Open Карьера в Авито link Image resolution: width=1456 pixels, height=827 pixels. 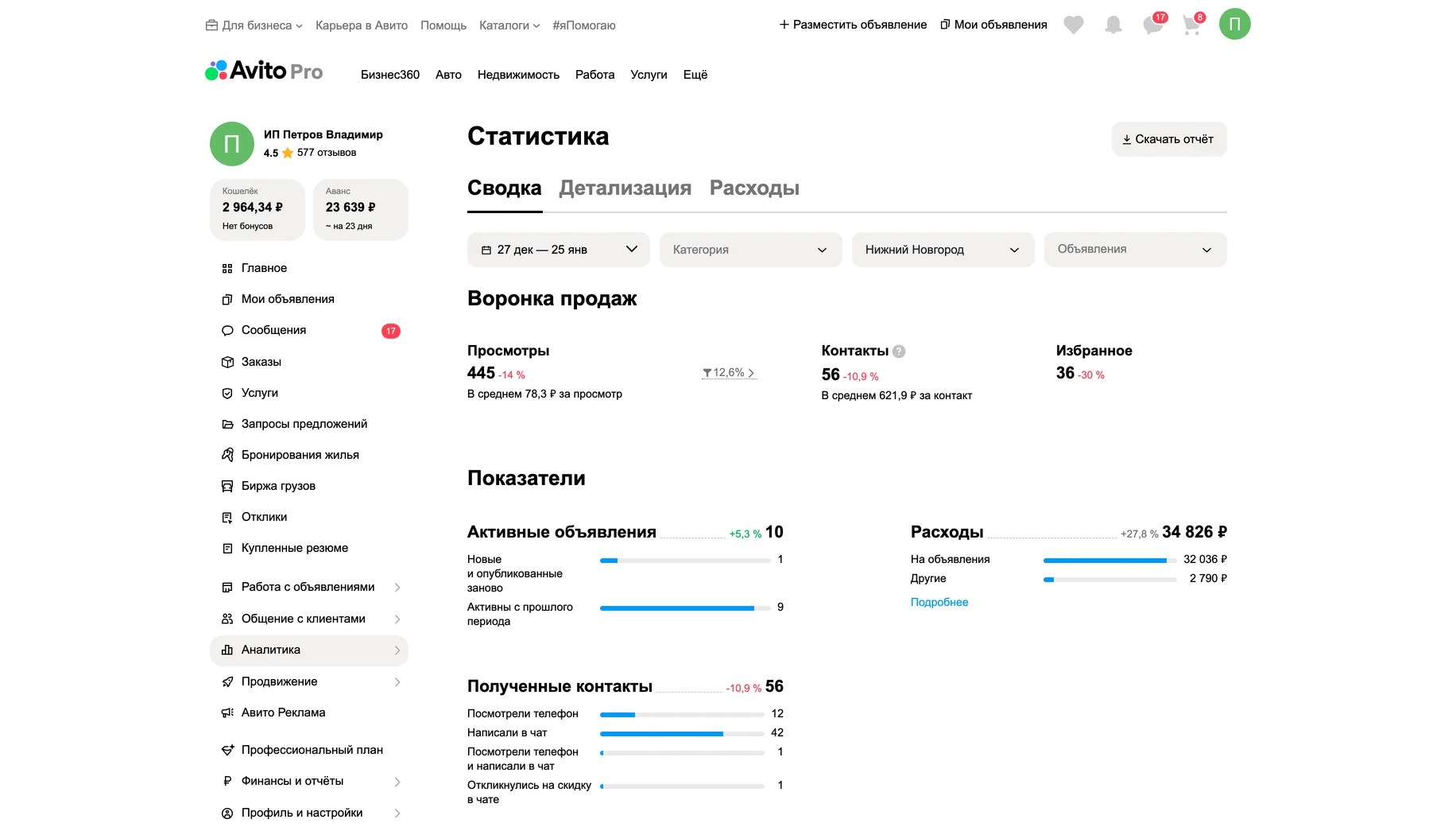point(362,25)
